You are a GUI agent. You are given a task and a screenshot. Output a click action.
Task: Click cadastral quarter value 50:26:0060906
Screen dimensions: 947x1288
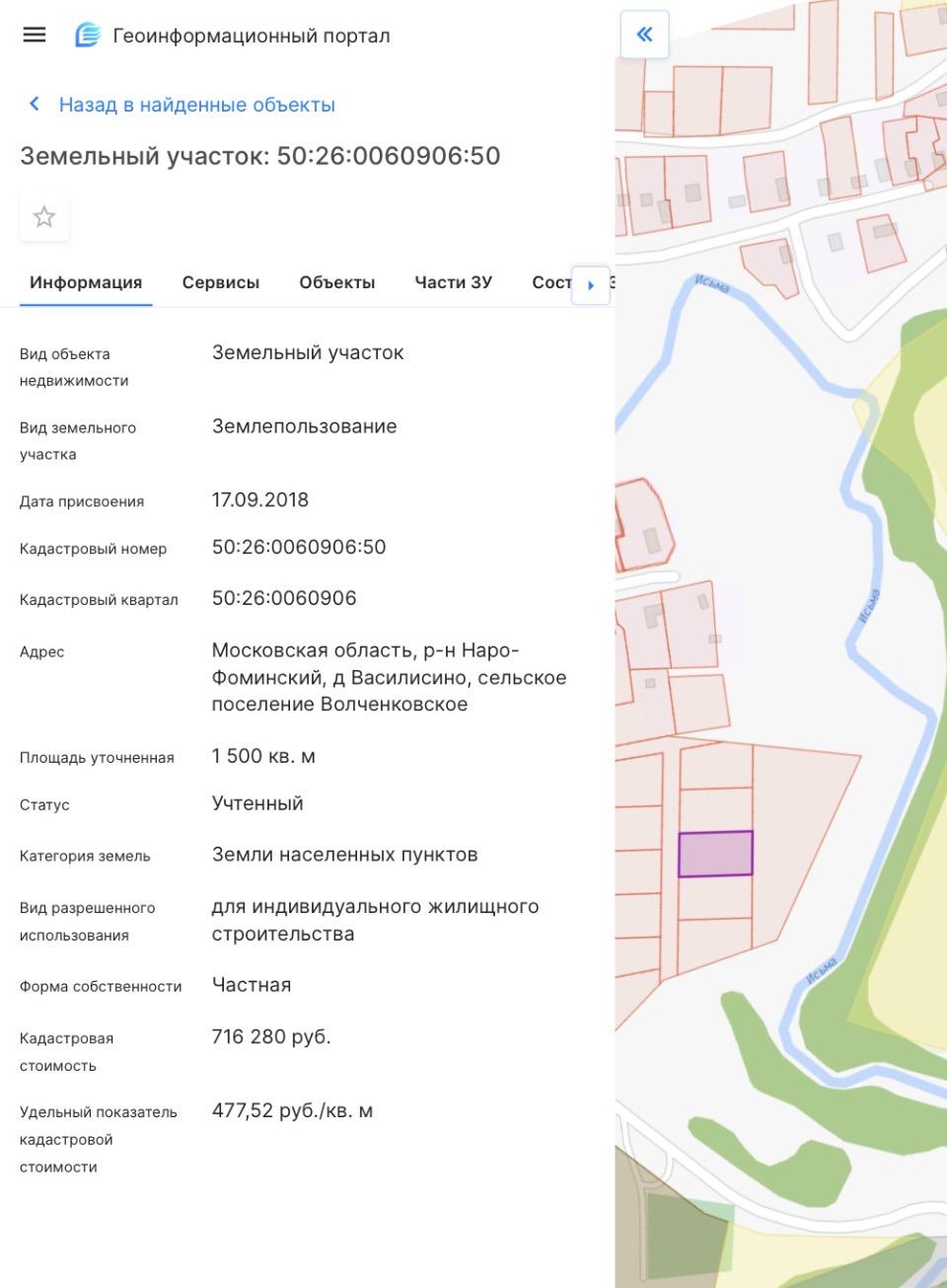(x=284, y=598)
